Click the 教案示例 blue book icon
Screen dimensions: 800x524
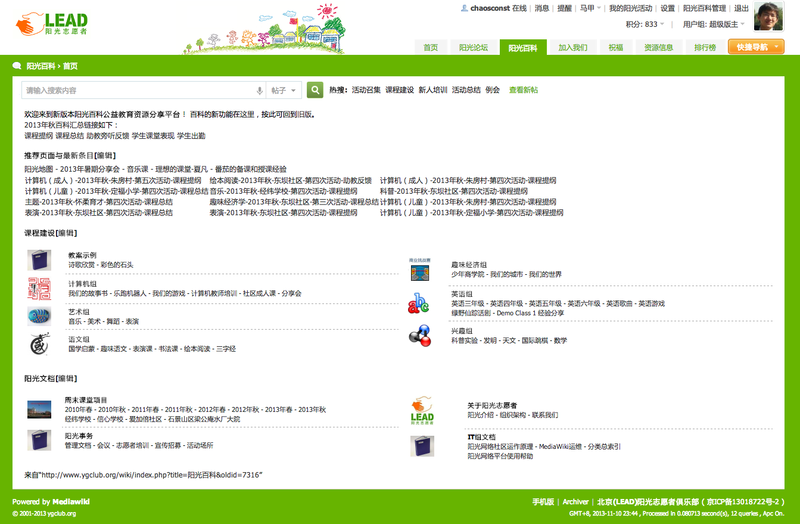[39, 260]
